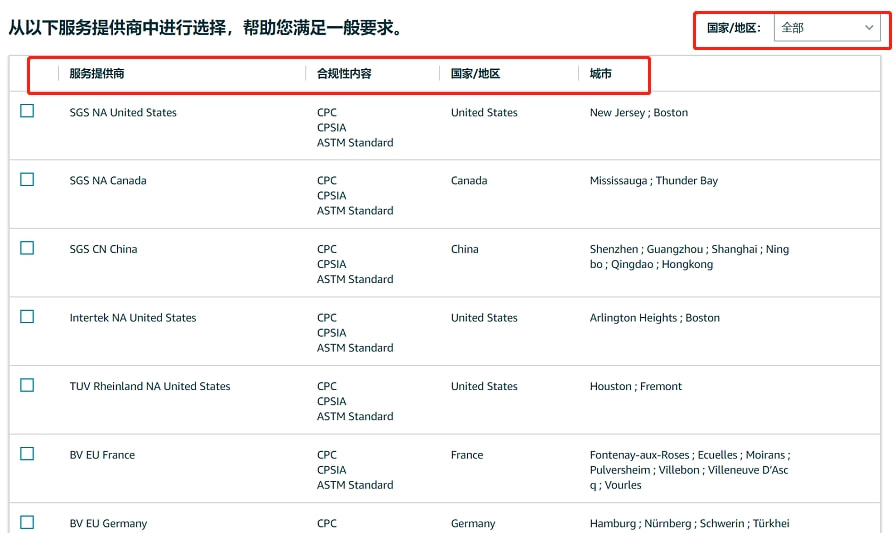Click the cities cell starting Hamburg ; Nürnberg
The image size is (896, 533).
click(x=690, y=523)
